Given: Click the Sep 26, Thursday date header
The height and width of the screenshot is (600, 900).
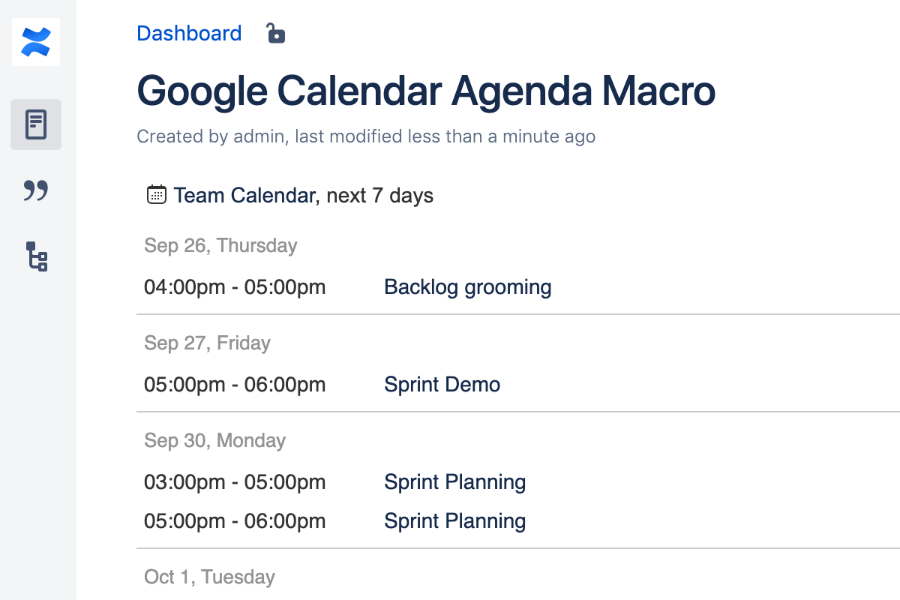Looking at the screenshot, I should pyautogui.click(x=221, y=246).
